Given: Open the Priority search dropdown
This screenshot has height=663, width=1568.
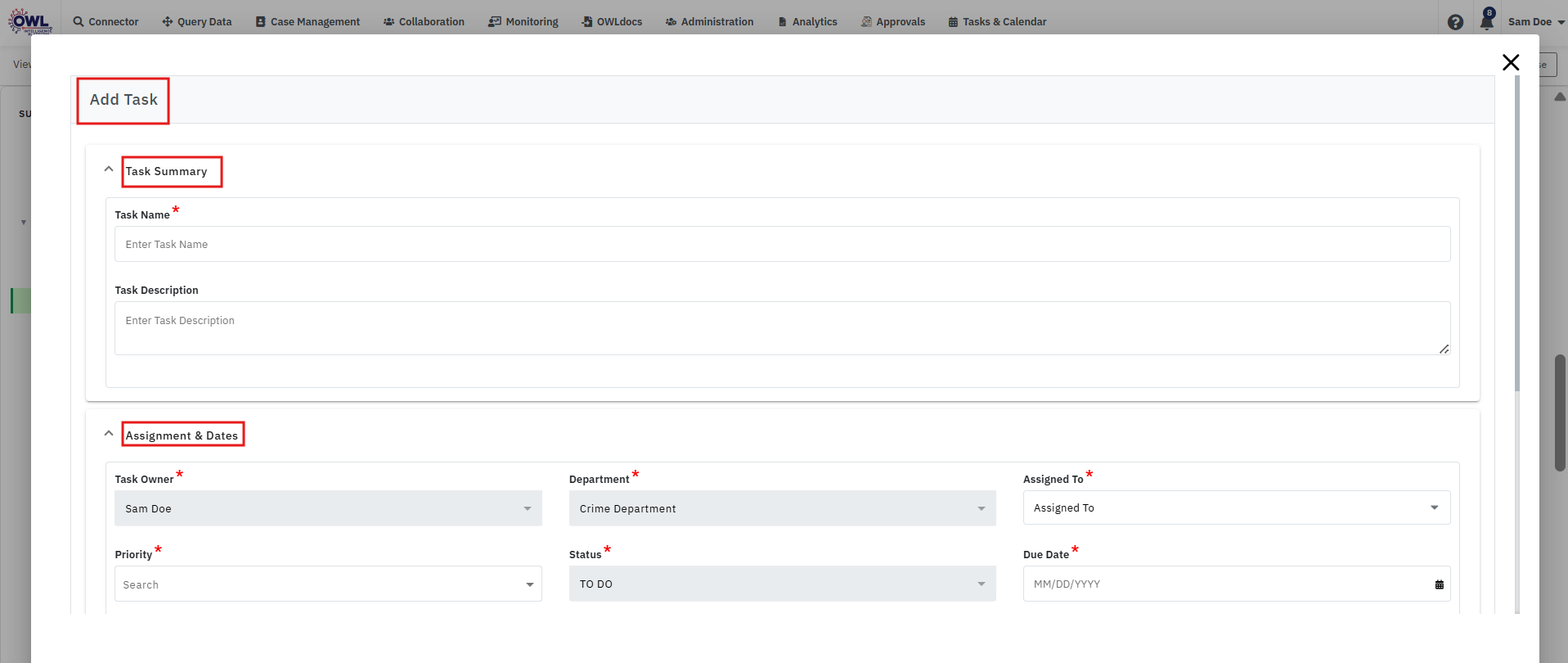Looking at the screenshot, I should point(328,584).
